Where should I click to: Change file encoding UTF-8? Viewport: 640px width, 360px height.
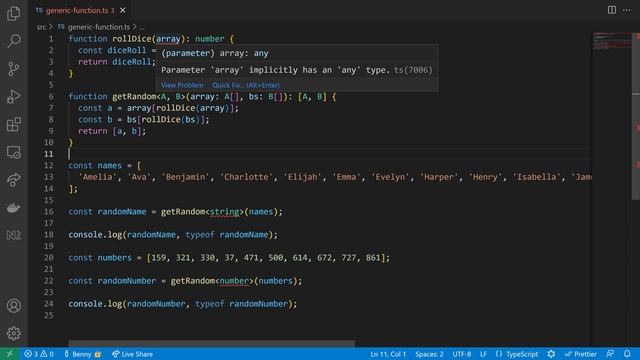click(462, 354)
